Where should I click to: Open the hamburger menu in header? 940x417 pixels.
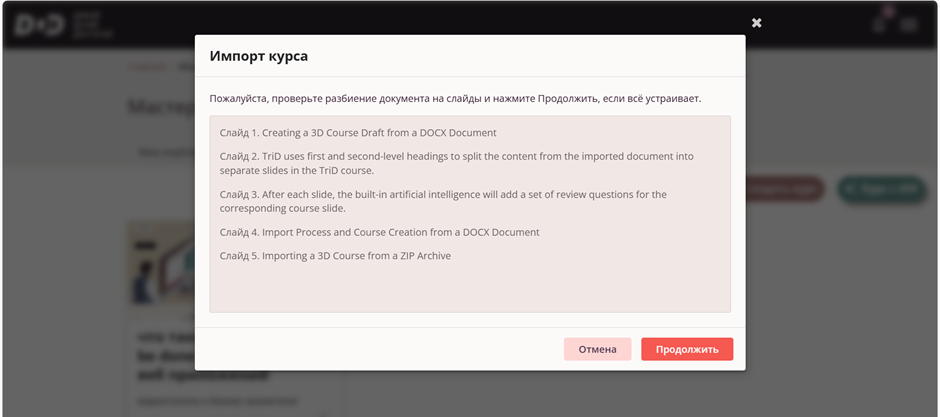910,25
